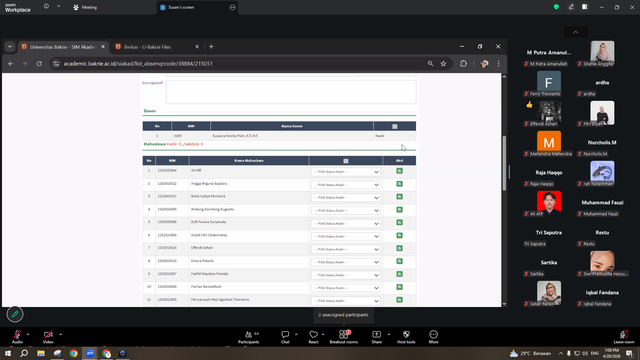Open the status dropdown for Angga Wiguna Saputra
Image resolution: width=640 pixels, height=360 pixels.
[346, 185]
